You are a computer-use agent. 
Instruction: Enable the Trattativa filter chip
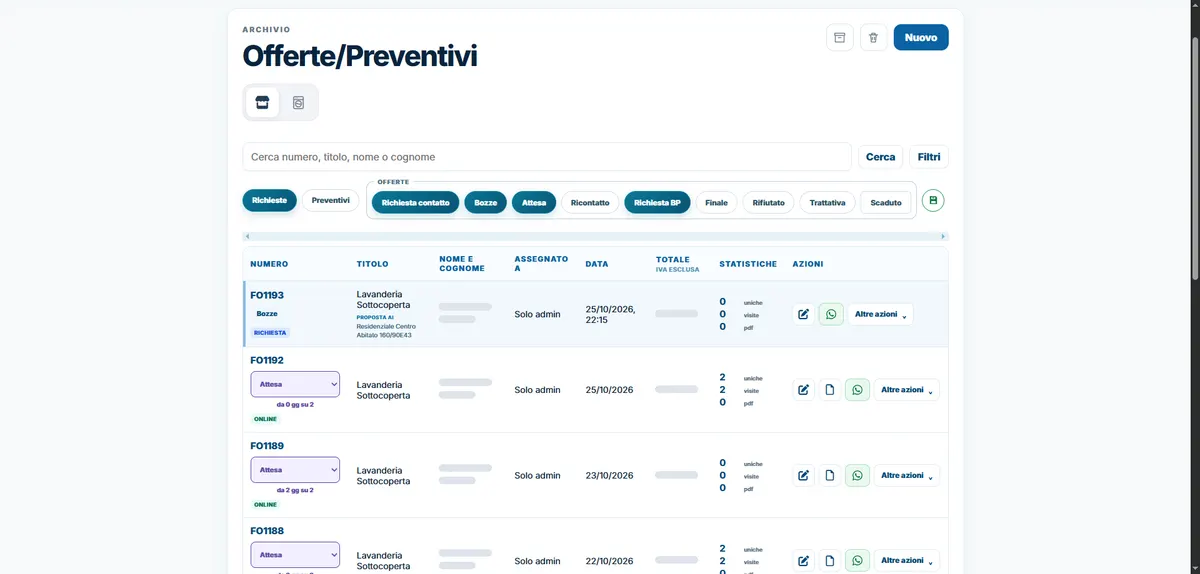pos(827,202)
